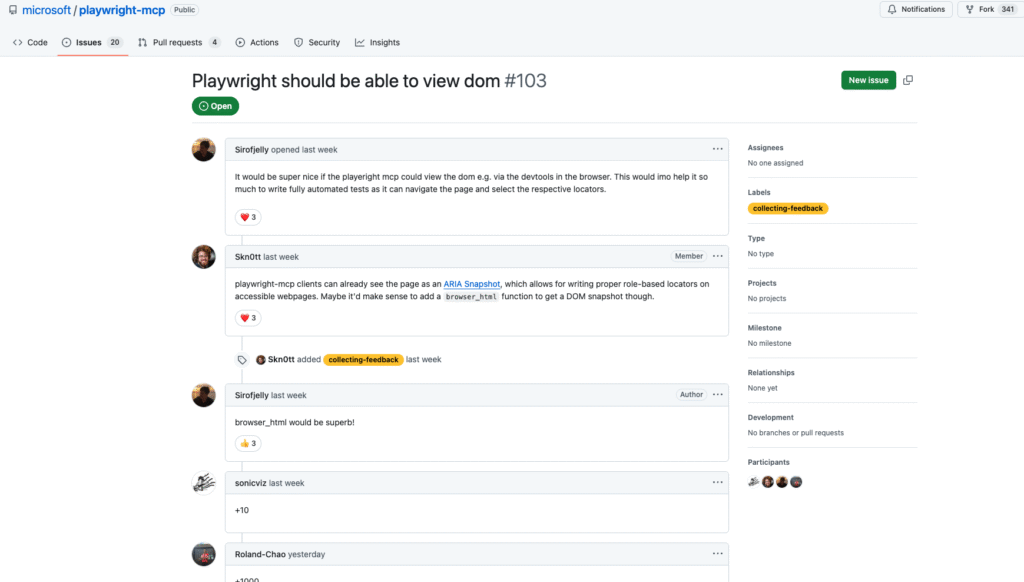Click the GitHub octocat repo icon
This screenshot has width=1024, height=582.
click(11, 10)
